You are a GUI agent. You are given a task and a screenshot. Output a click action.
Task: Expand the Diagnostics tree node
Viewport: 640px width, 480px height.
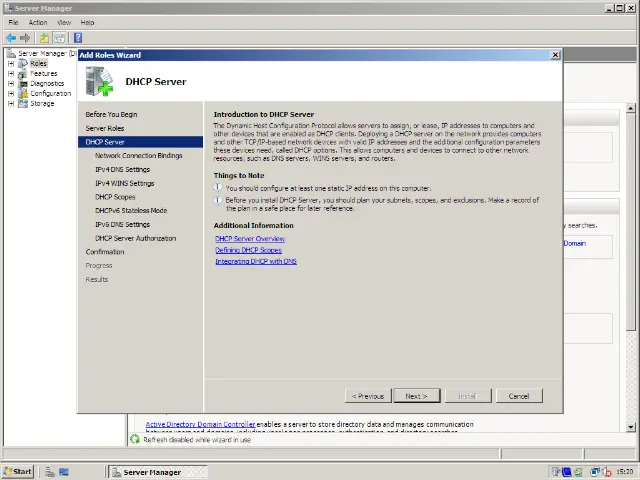[x=11, y=84]
